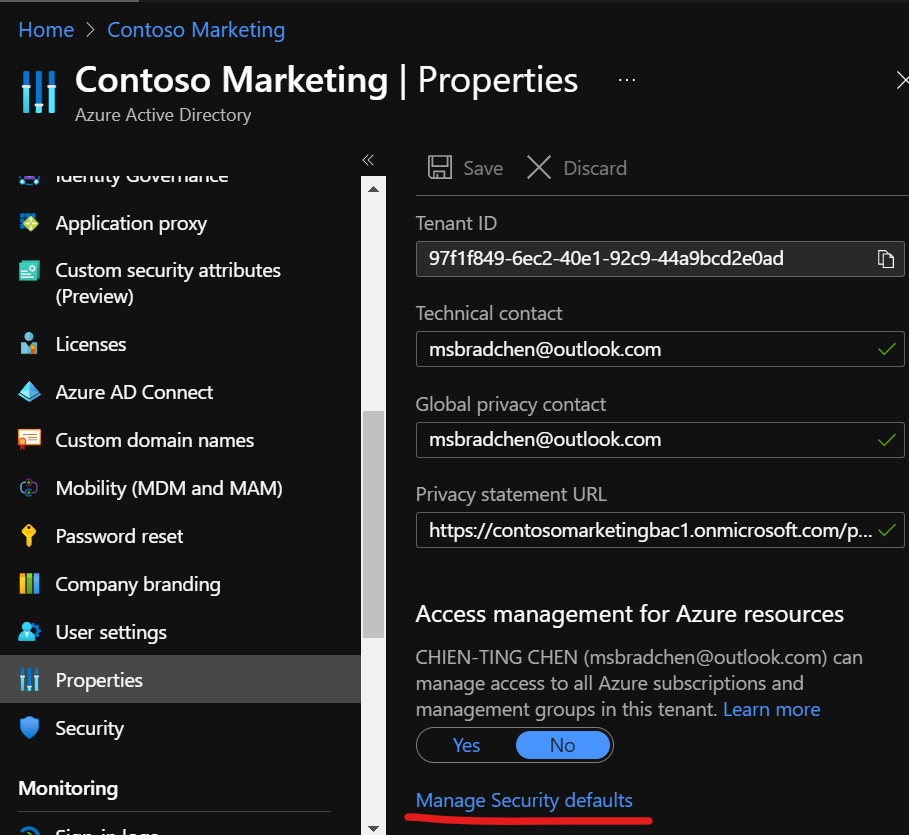Viewport: 909px width, 835px height.
Task: Click the Company branding icon
Action: click(x=29, y=584)
